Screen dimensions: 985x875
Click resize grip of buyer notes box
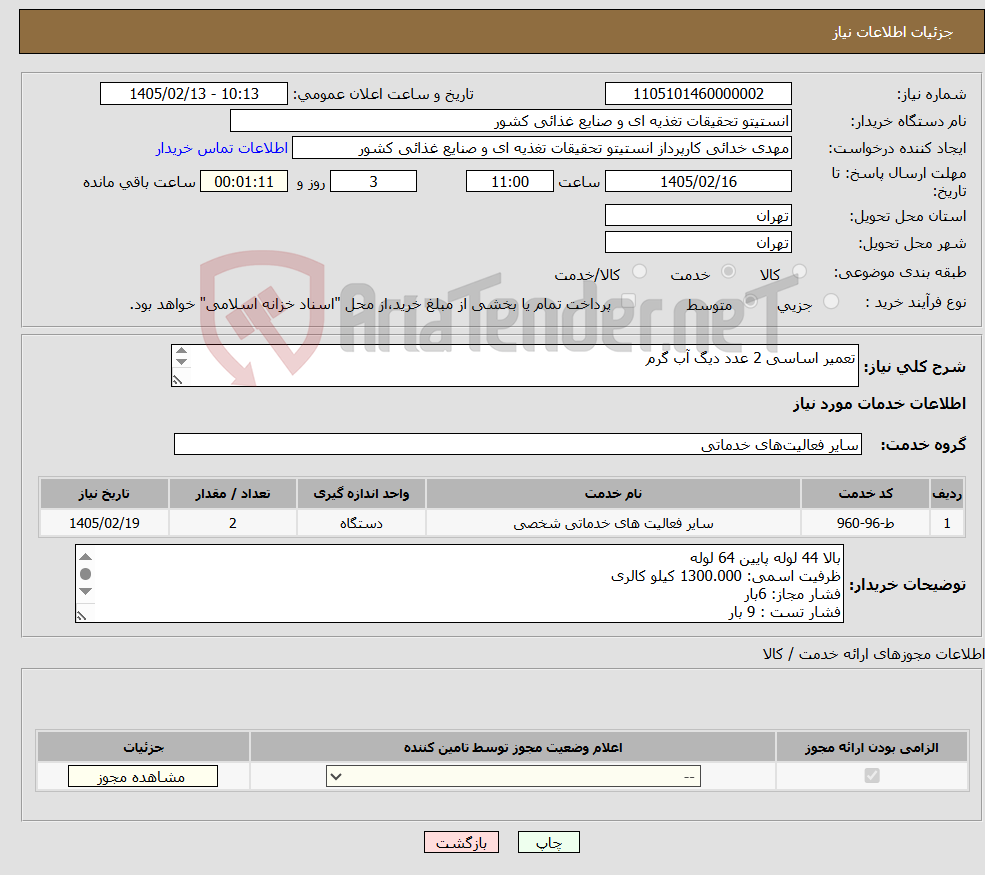pos(82,616)
